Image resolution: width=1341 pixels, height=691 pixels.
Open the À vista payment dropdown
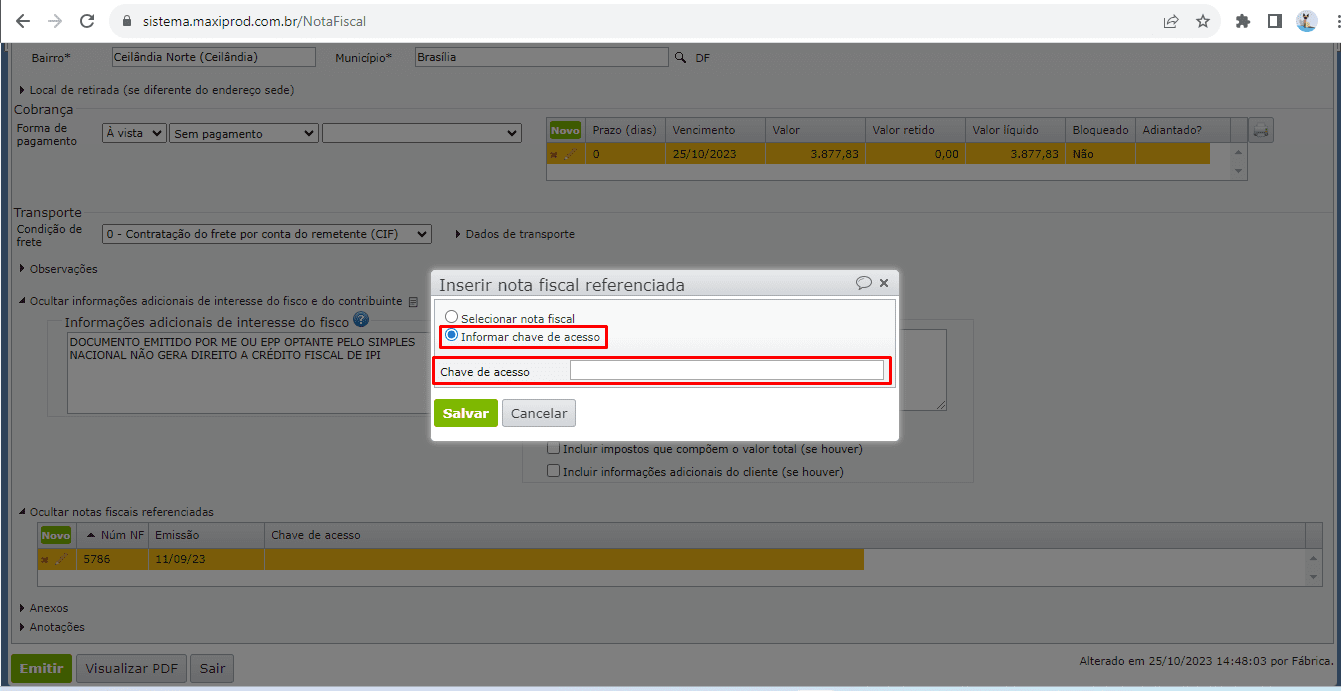[x=134, y=133]
